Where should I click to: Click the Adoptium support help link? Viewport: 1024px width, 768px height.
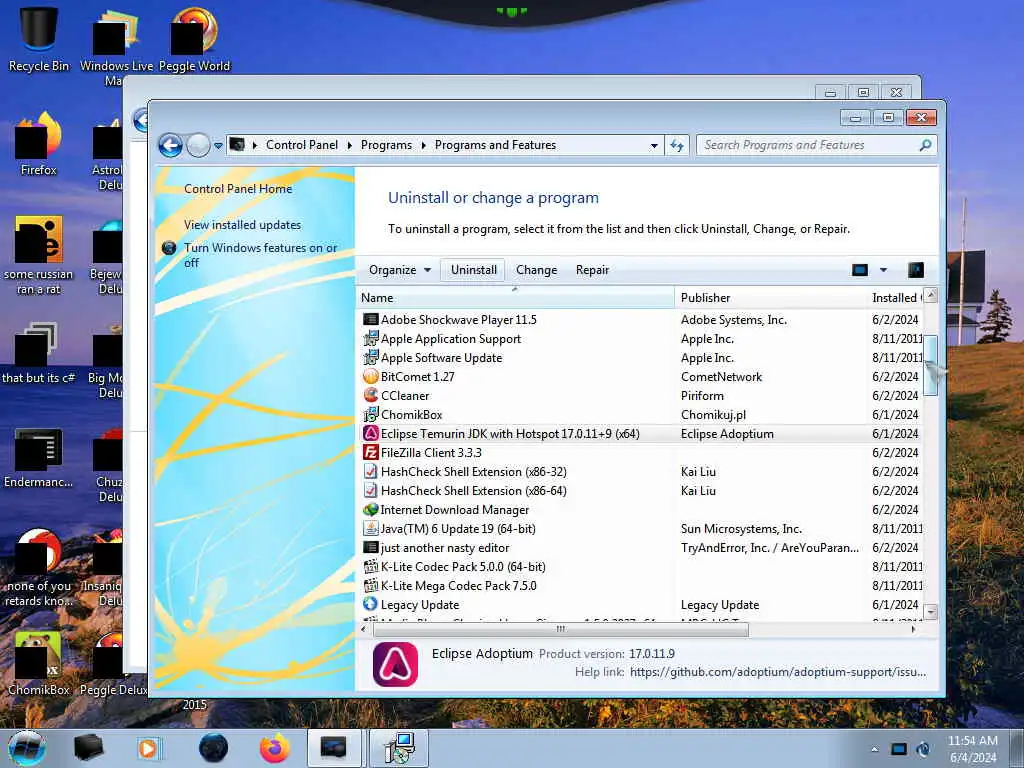pos(778,672)
